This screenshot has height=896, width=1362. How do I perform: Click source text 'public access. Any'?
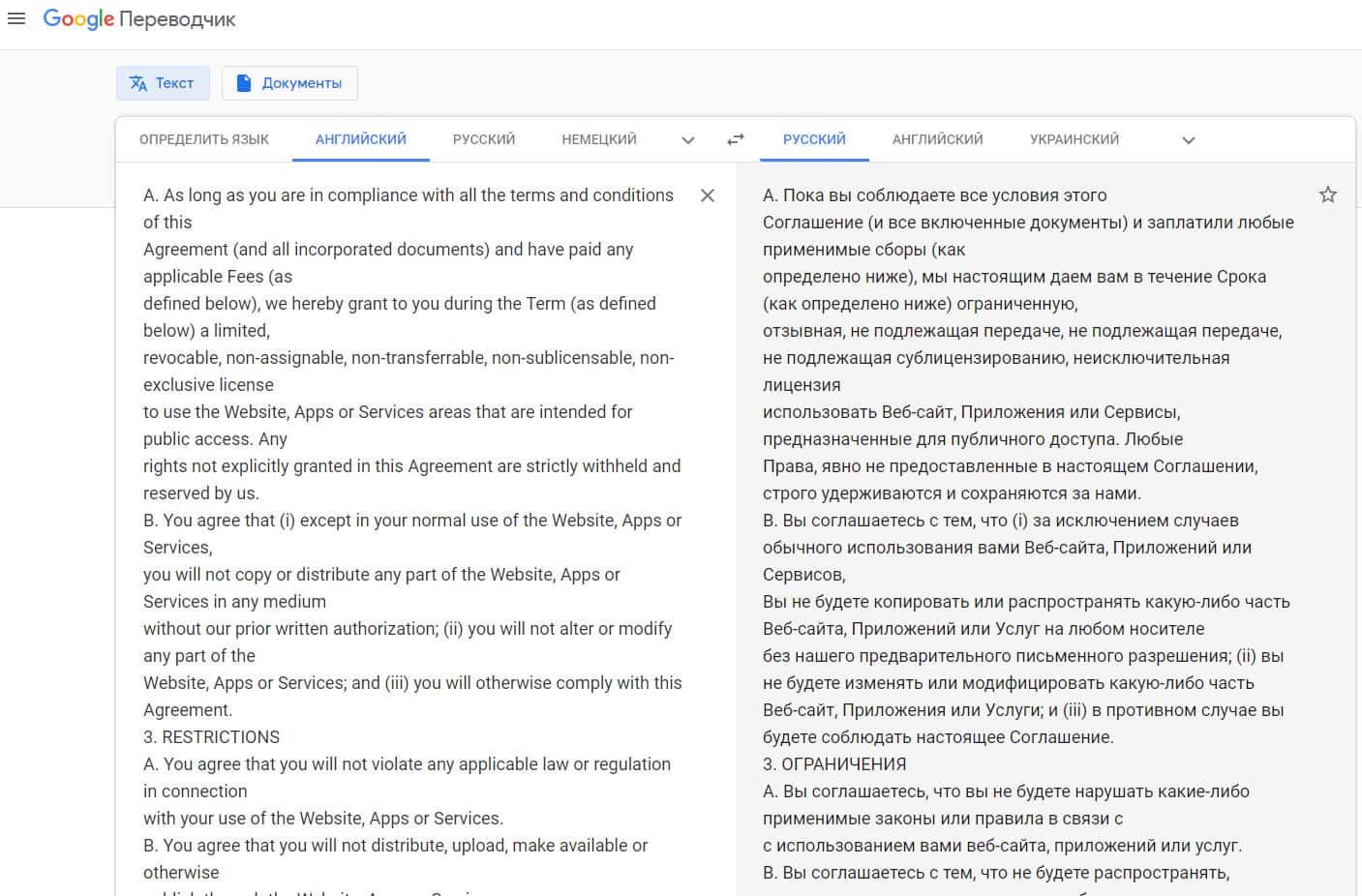(215, 439)
